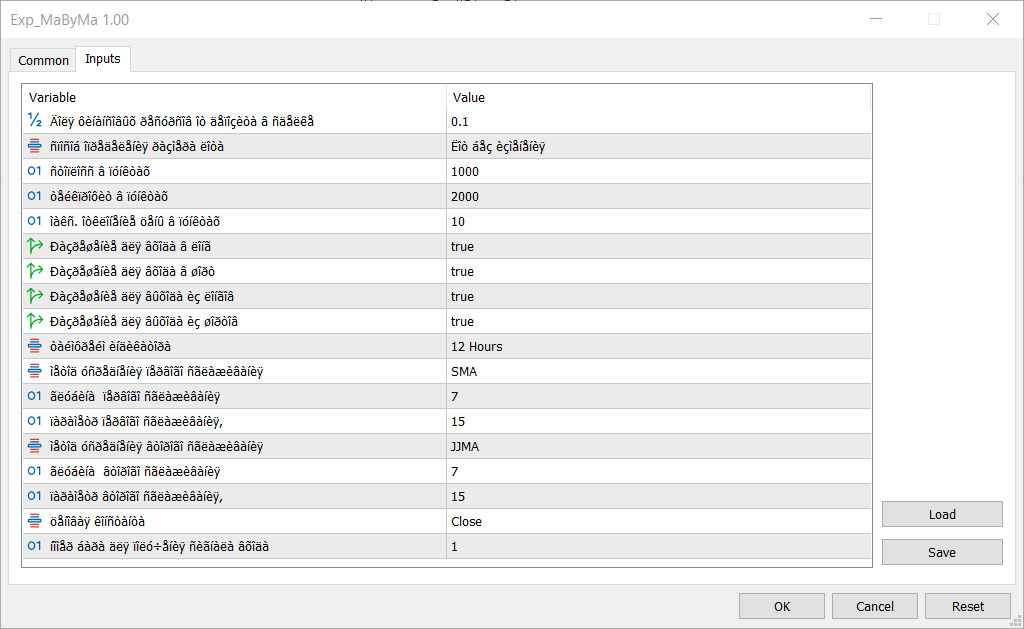Click the enum icon in the JJMA row

(35, 446)
